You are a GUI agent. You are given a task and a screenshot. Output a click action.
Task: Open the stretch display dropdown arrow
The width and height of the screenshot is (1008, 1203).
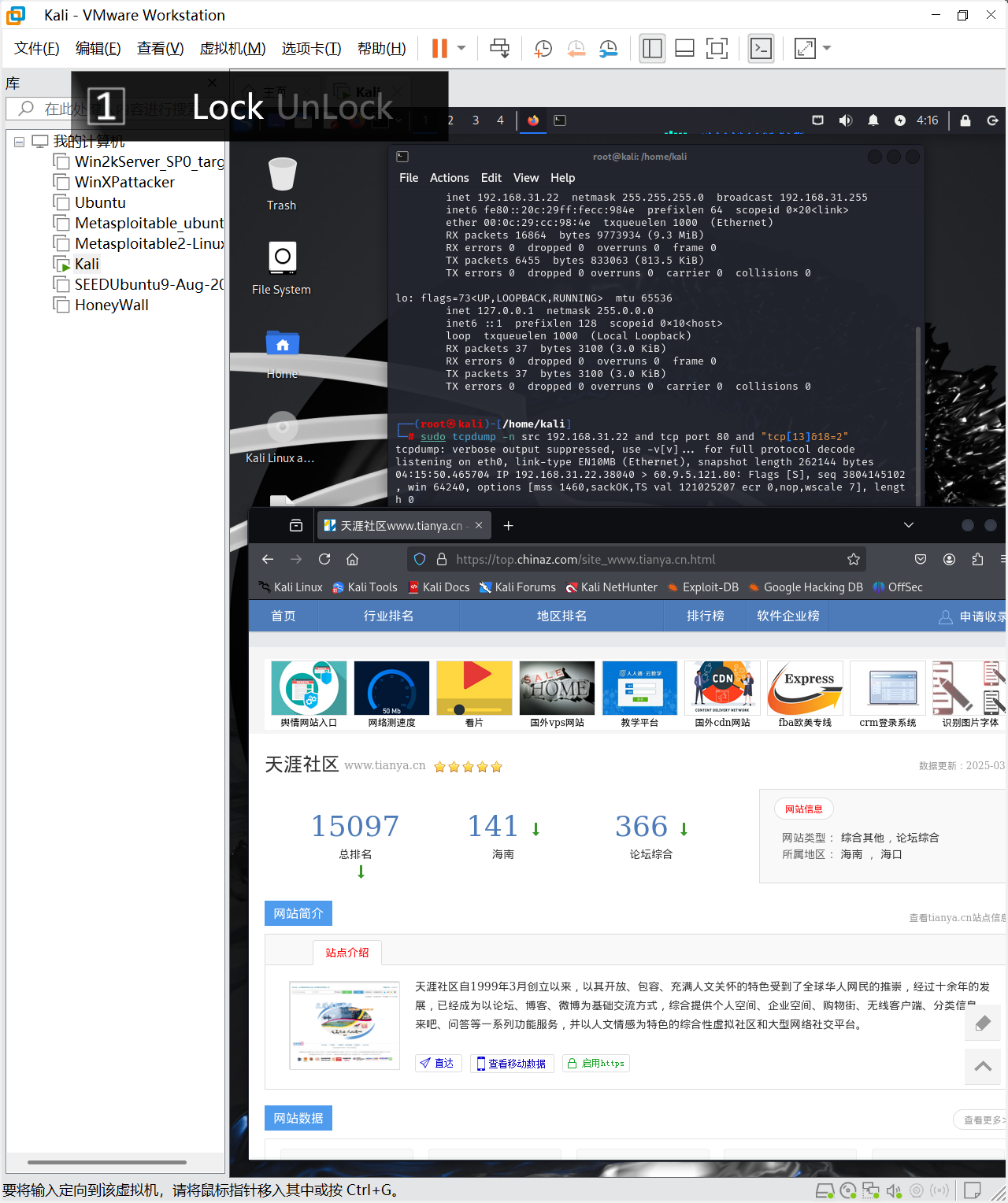click(827, 48)
